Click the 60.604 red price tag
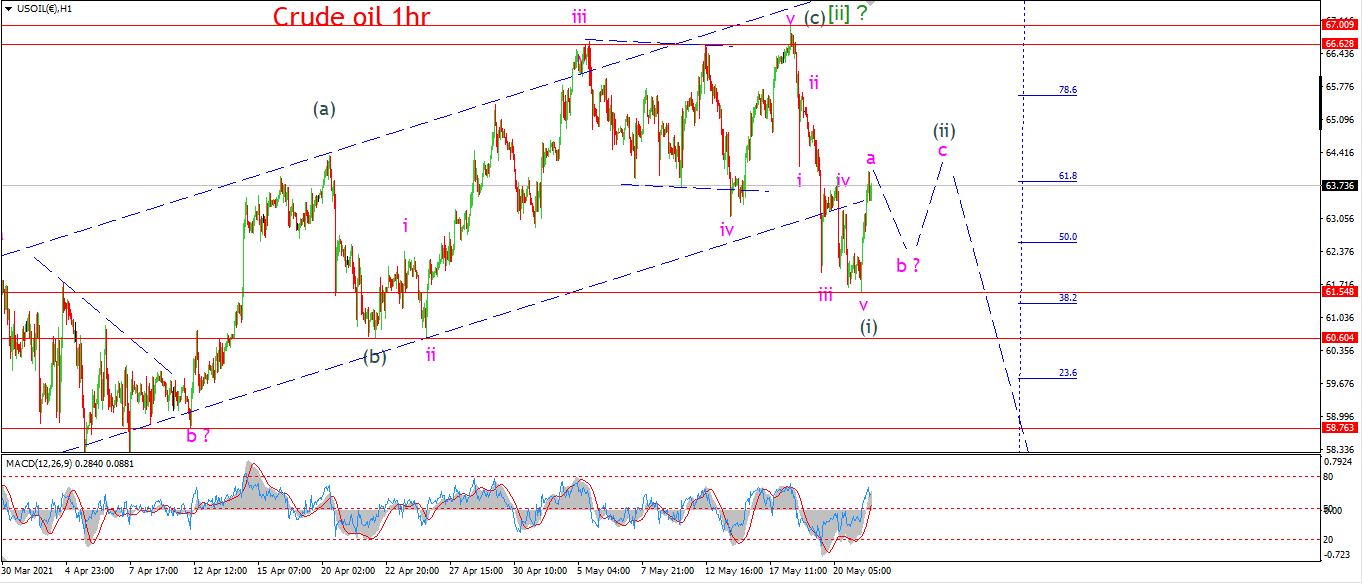The image size is (1363, 584). [x=1339, y=338]
